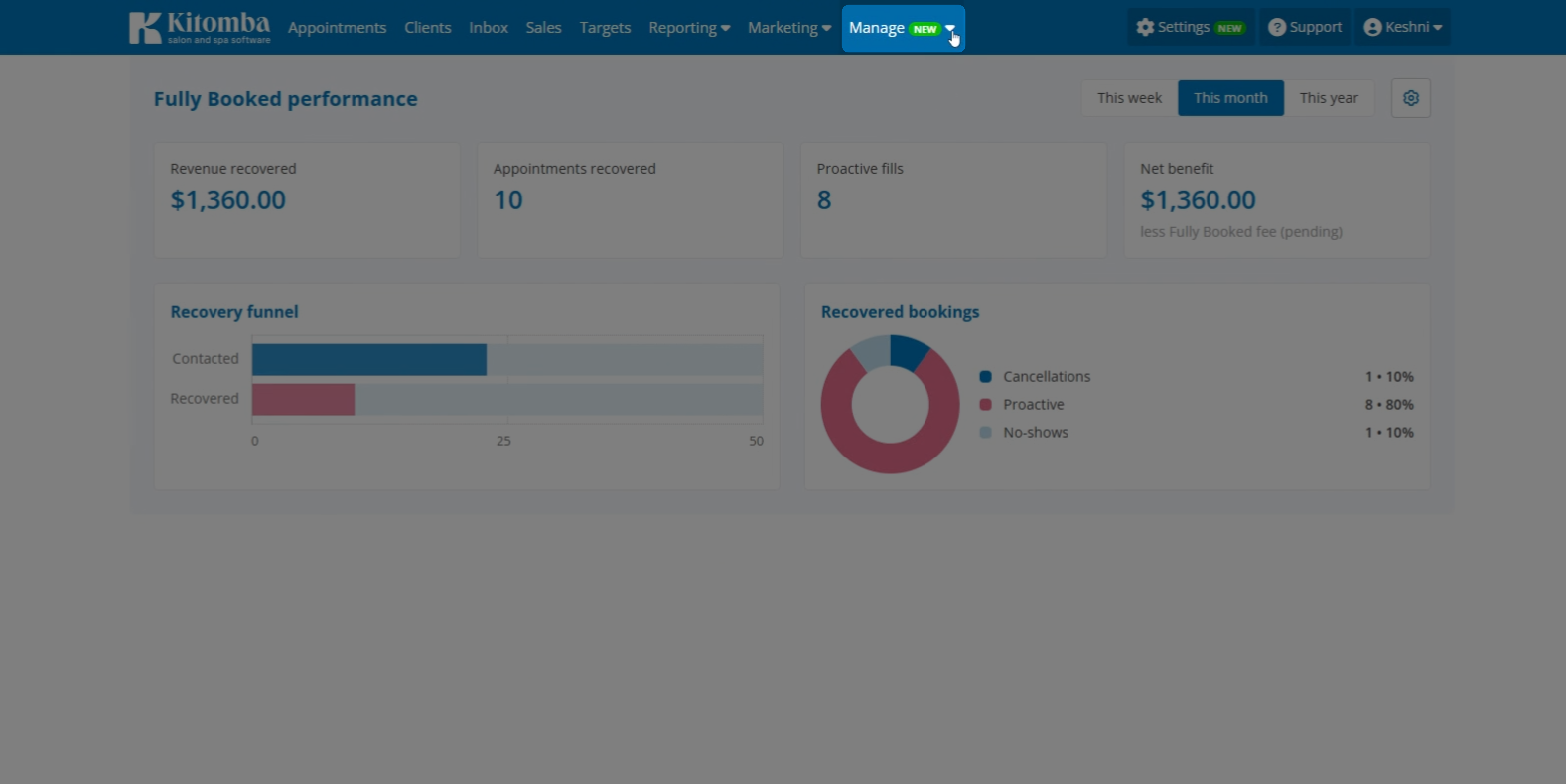Viewport: 1566px width, 784px height.
Task: Open the Inbox page
Action: point(489,28)
